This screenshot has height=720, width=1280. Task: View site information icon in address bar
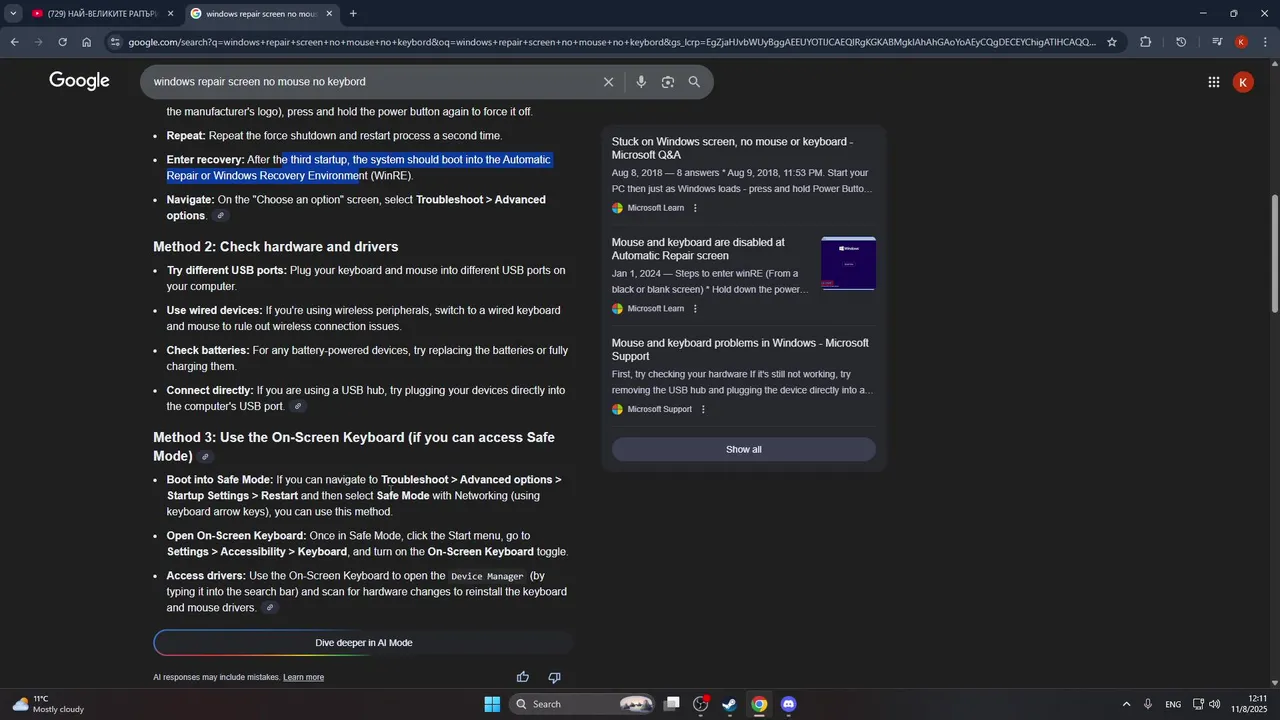tap(115, 42)
